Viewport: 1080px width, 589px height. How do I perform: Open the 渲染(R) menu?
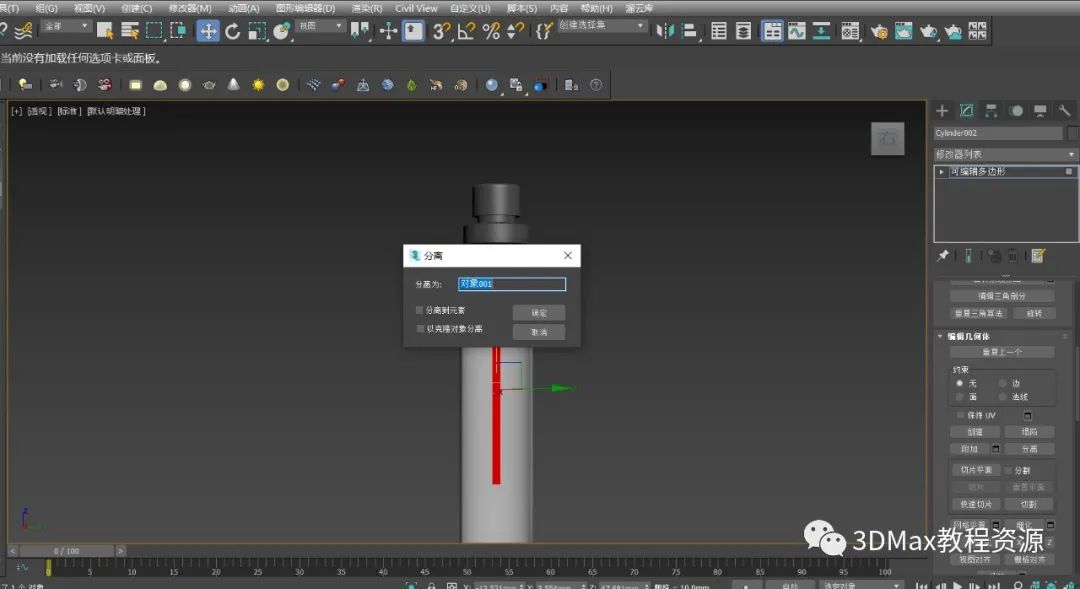pyautogui.click(x=366, y=8)
